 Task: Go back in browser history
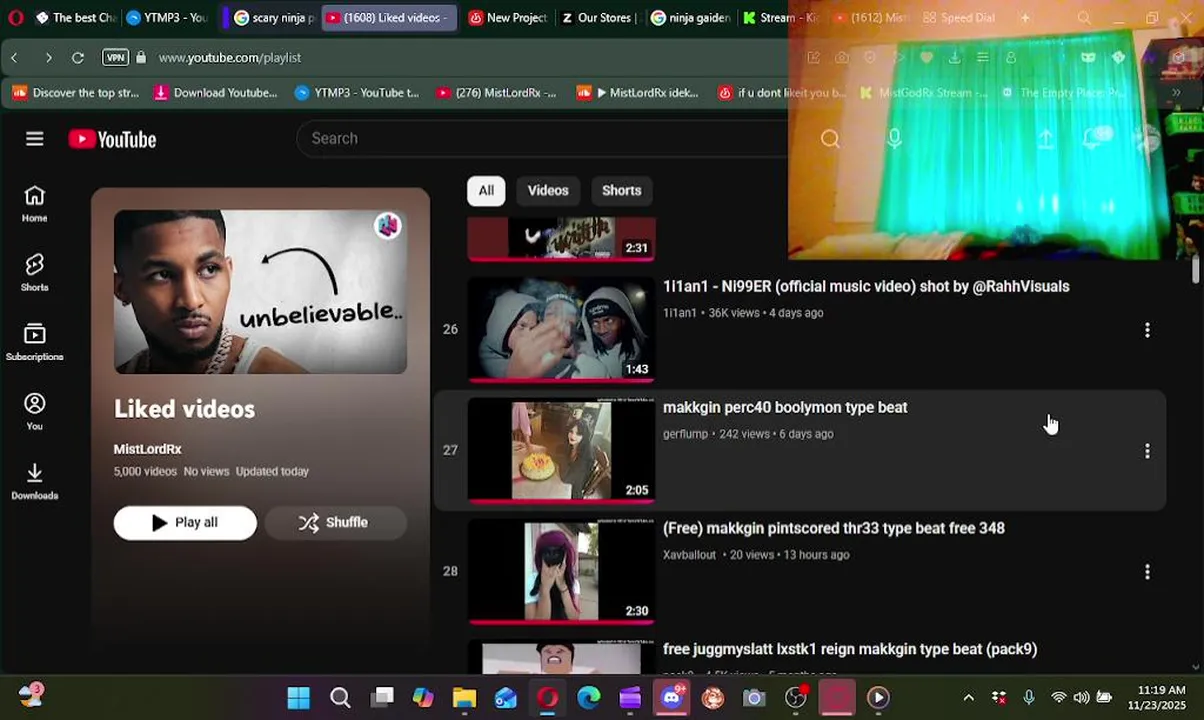point(15,58)
